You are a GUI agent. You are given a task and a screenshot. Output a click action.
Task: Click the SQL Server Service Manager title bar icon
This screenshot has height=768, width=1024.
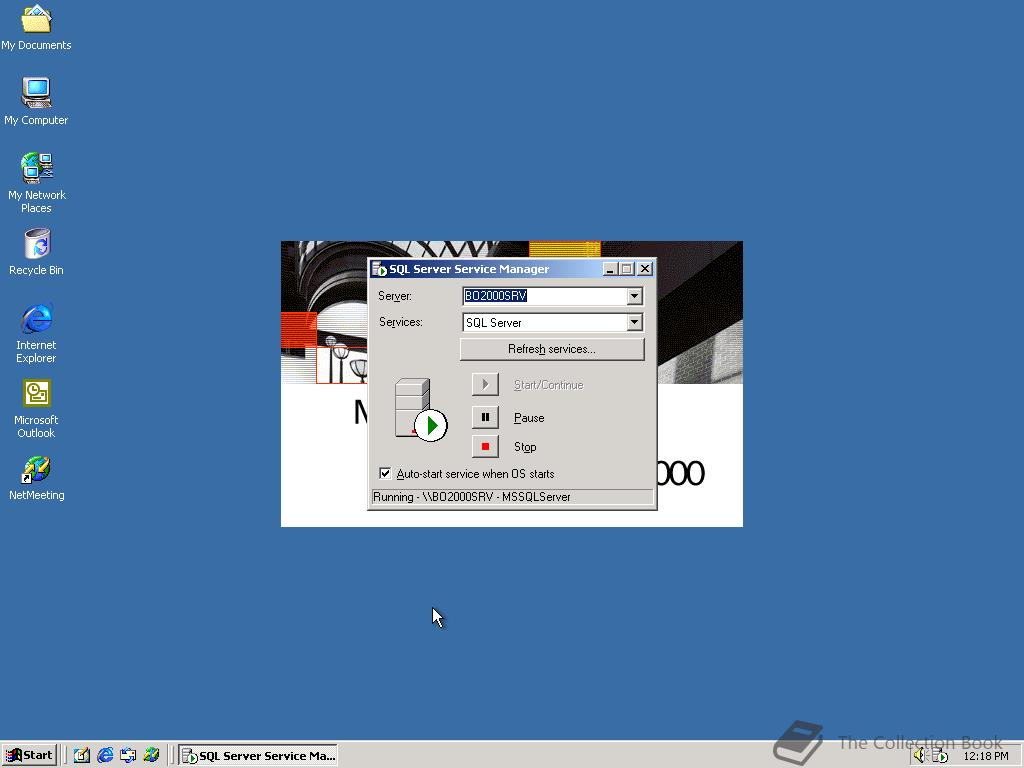pyautogui.click(x=377, y=268)
